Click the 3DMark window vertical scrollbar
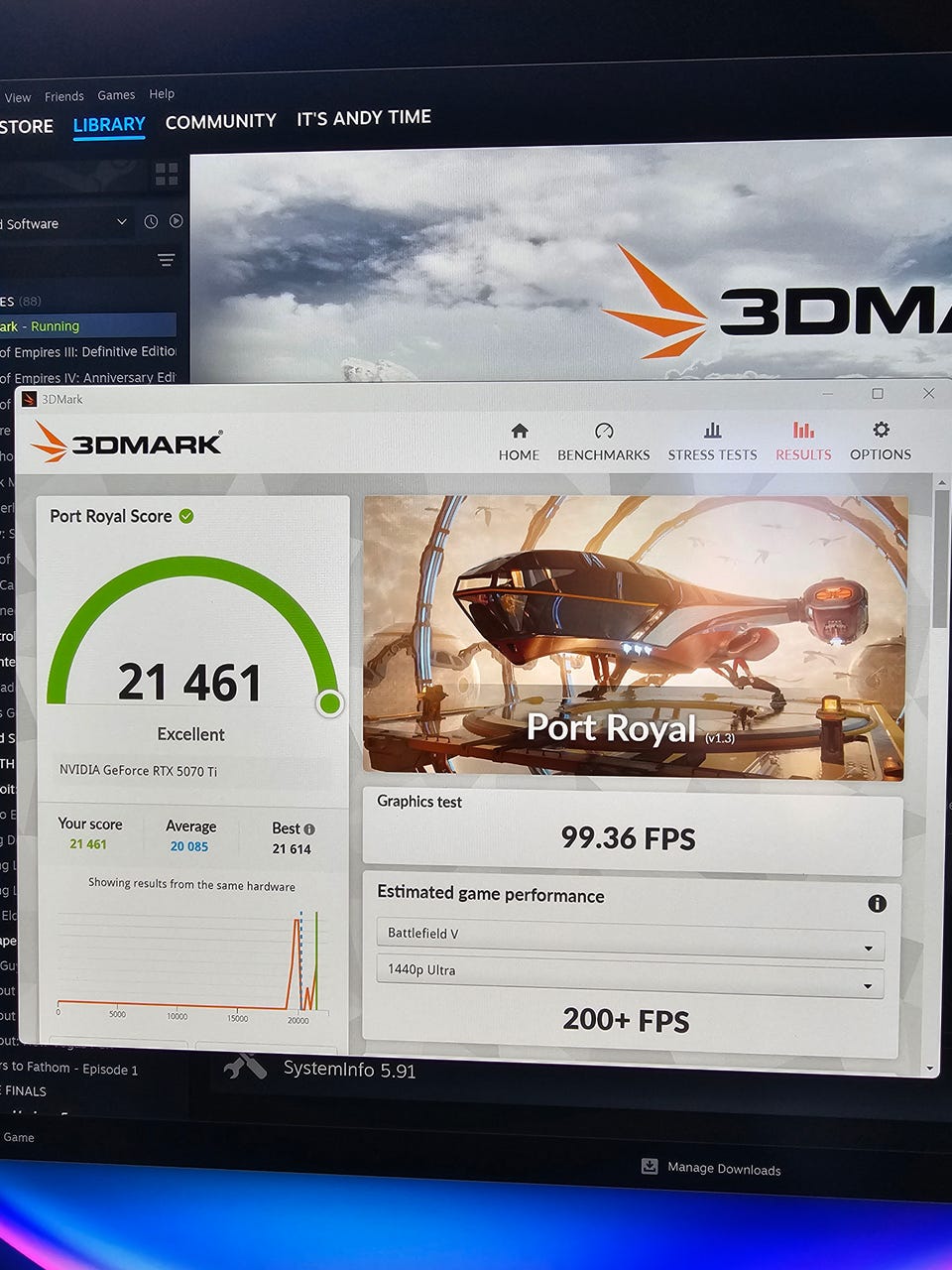This screenshot has width=952, height=1270. 939,561
